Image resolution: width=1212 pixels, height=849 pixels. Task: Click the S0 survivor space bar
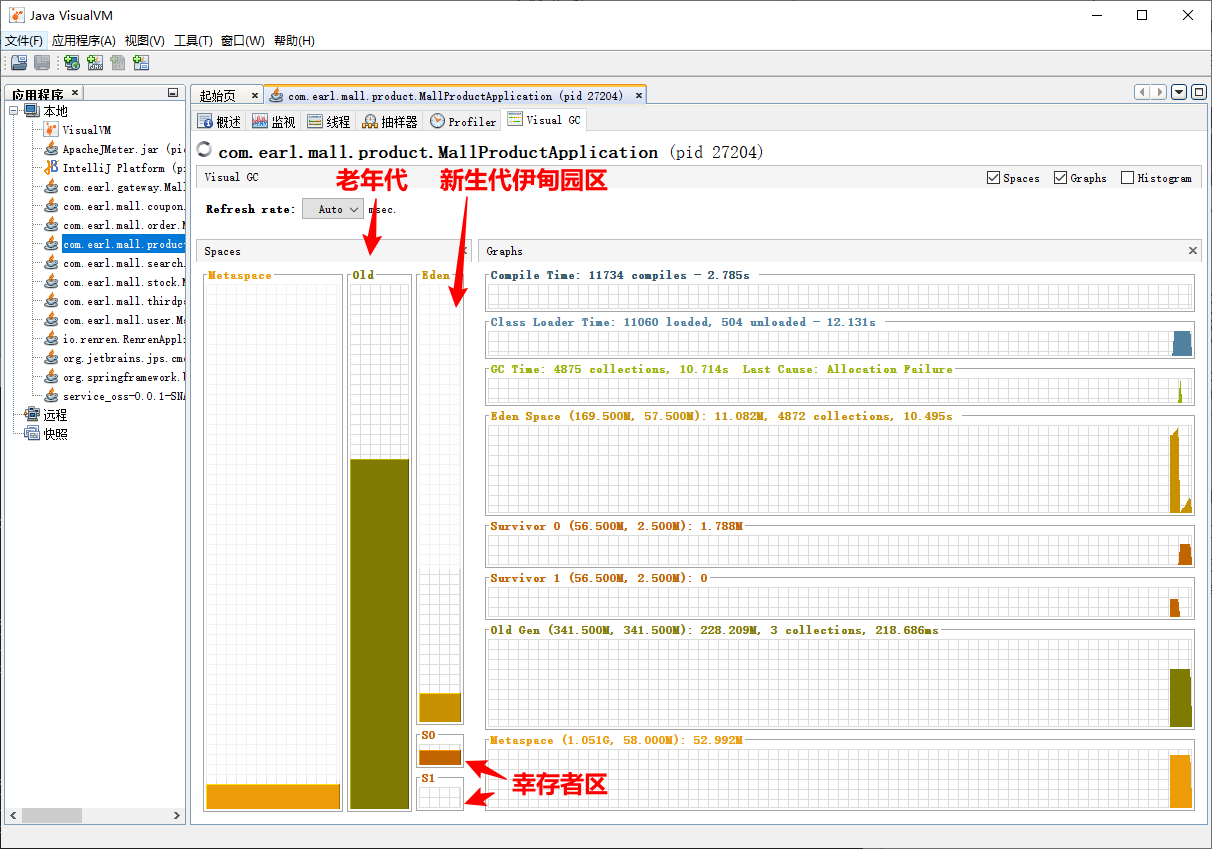coord(440,757)
